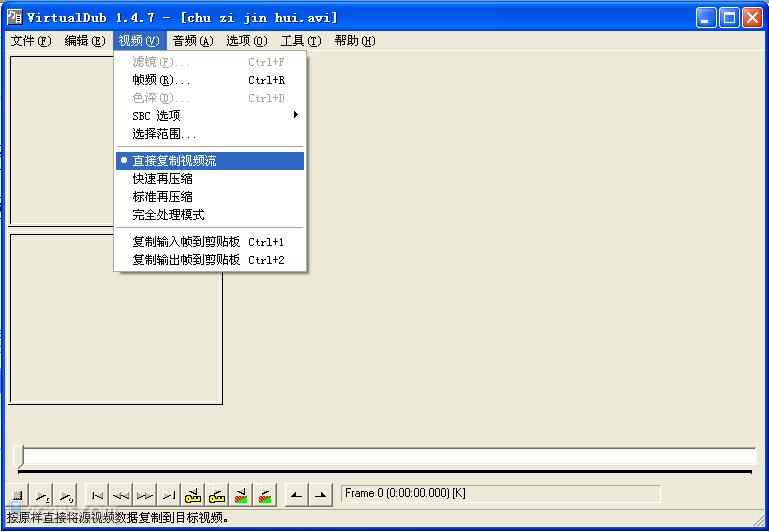769x532 pixels.
Task: Open the 选项(O) menu
Action: click(247, 41)
